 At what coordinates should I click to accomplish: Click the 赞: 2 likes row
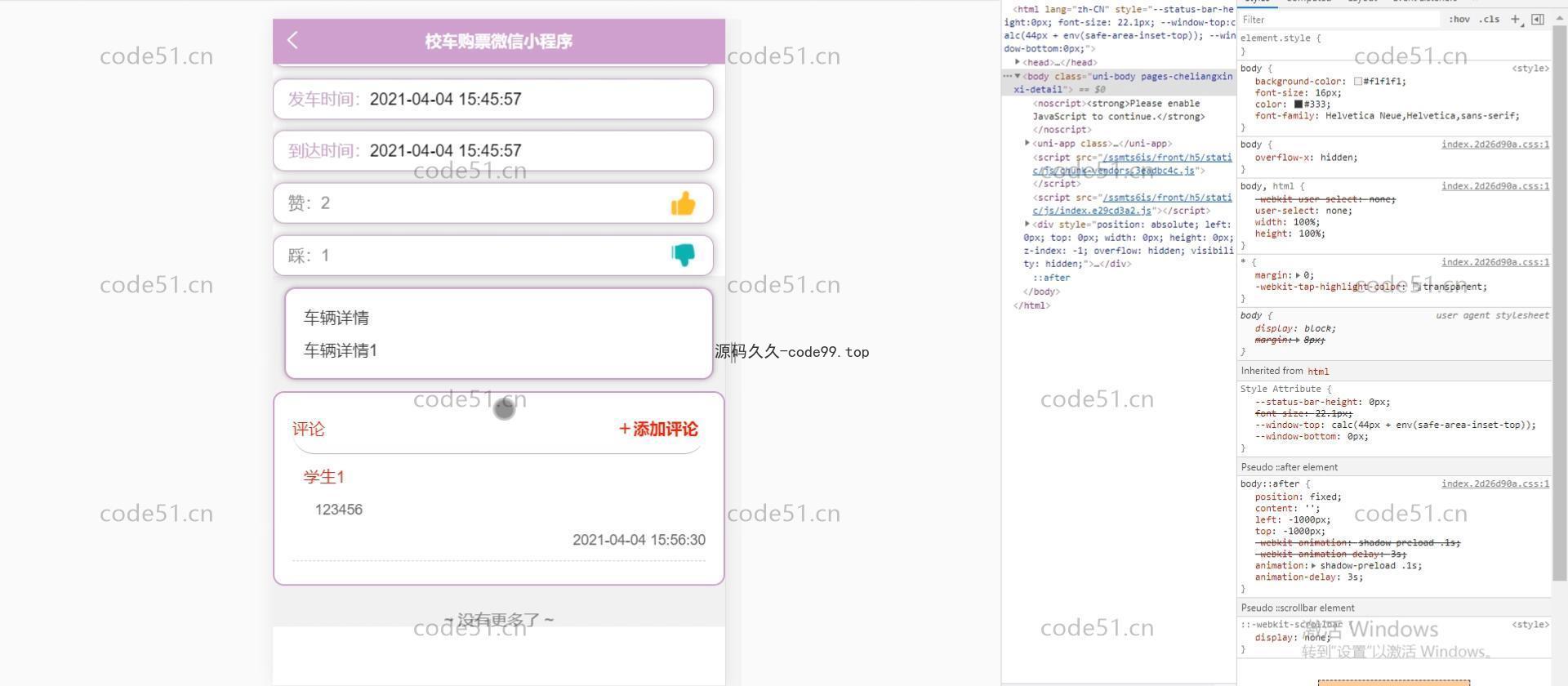pyautogui.click(x=493, y=203)
